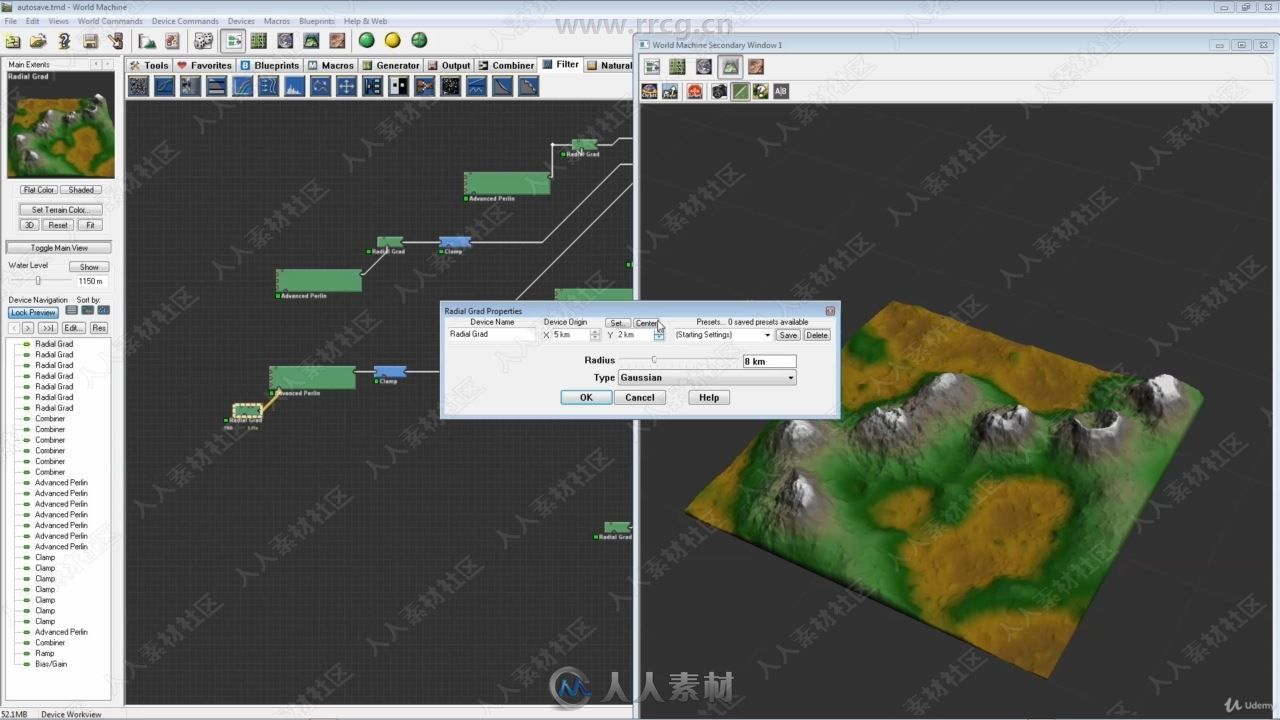Open the Type Gaussian dropdown
Screen dimensions: 1280x720
(707, 378)
